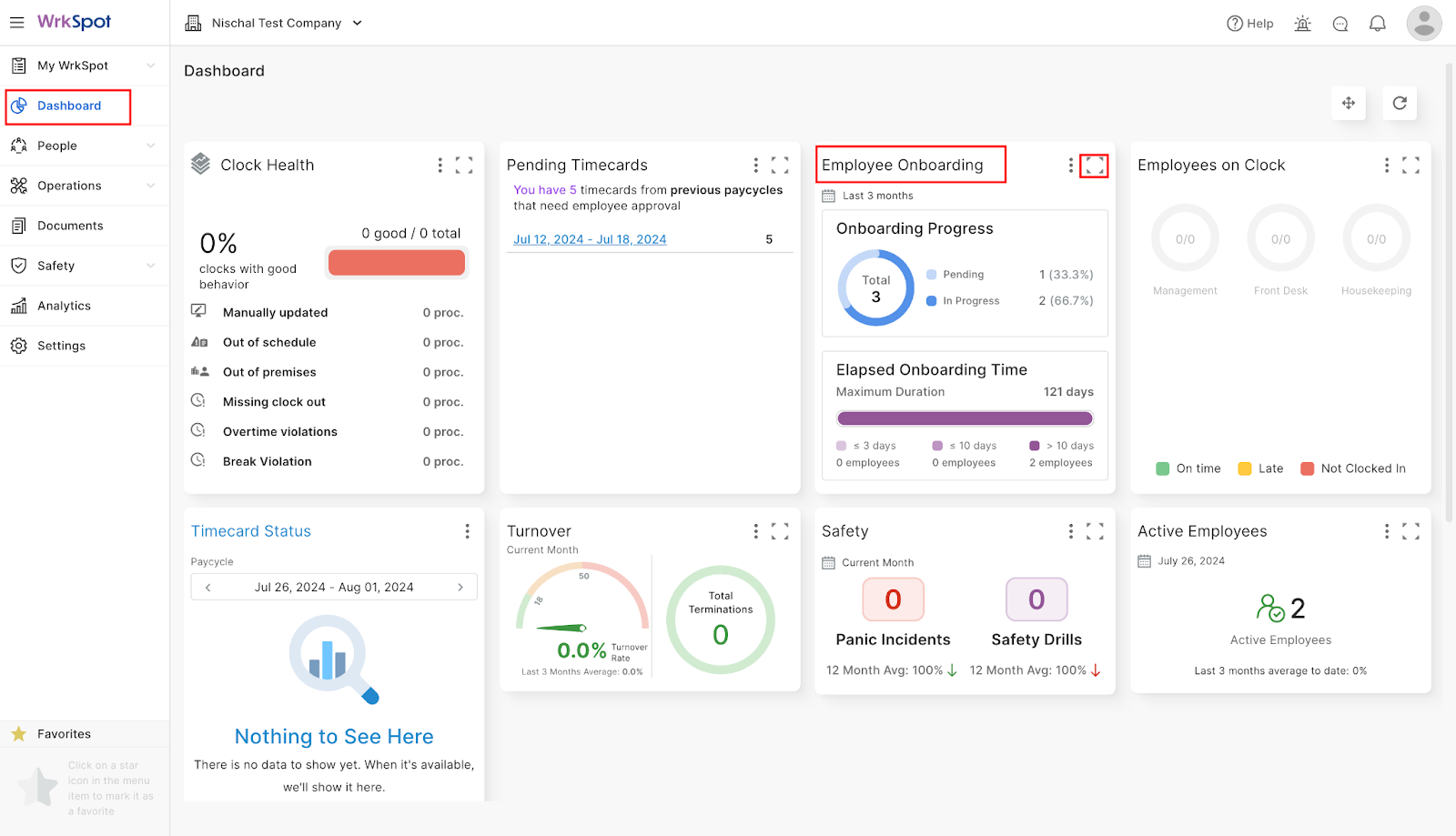1456x836 pixels.
Task: Expand the Operations sidebar section
Action: (x=70, y=185)
